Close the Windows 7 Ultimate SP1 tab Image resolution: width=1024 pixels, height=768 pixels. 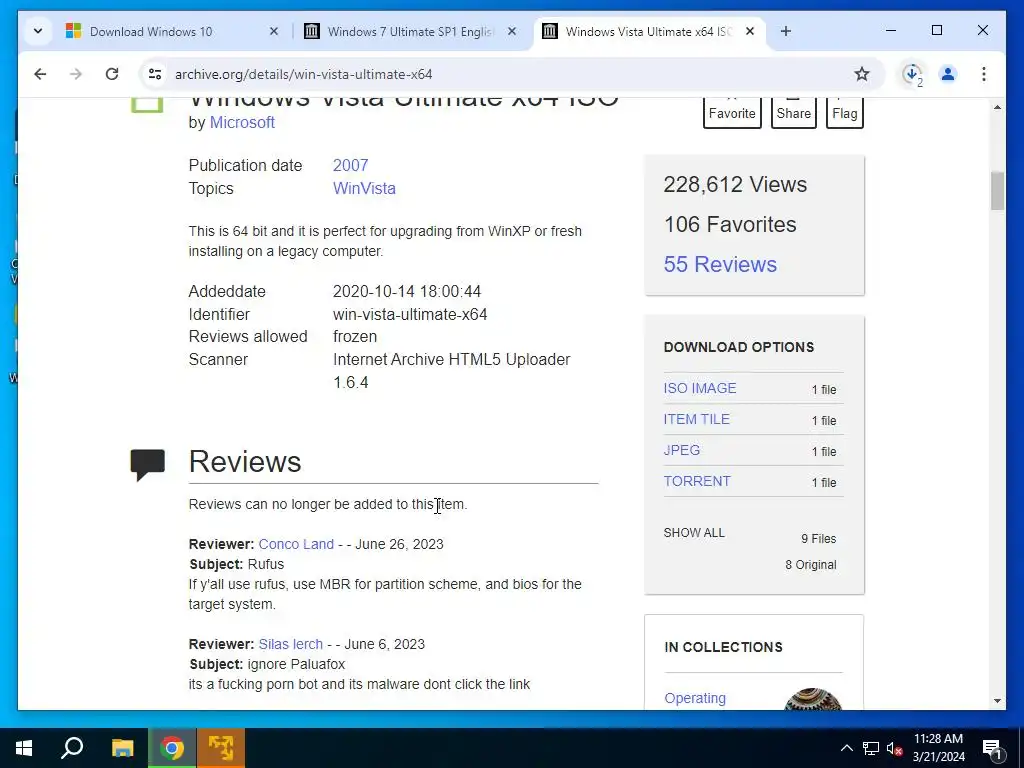512,31
